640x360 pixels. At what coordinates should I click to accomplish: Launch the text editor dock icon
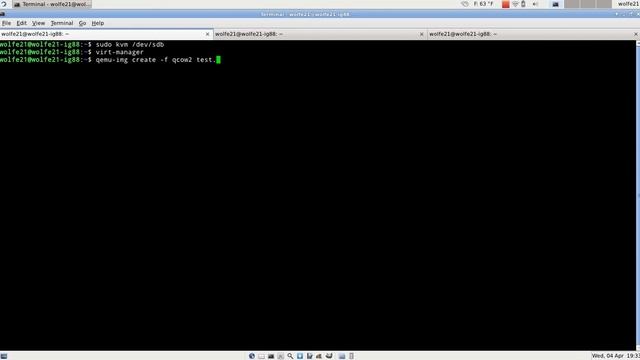pos(309,356)
